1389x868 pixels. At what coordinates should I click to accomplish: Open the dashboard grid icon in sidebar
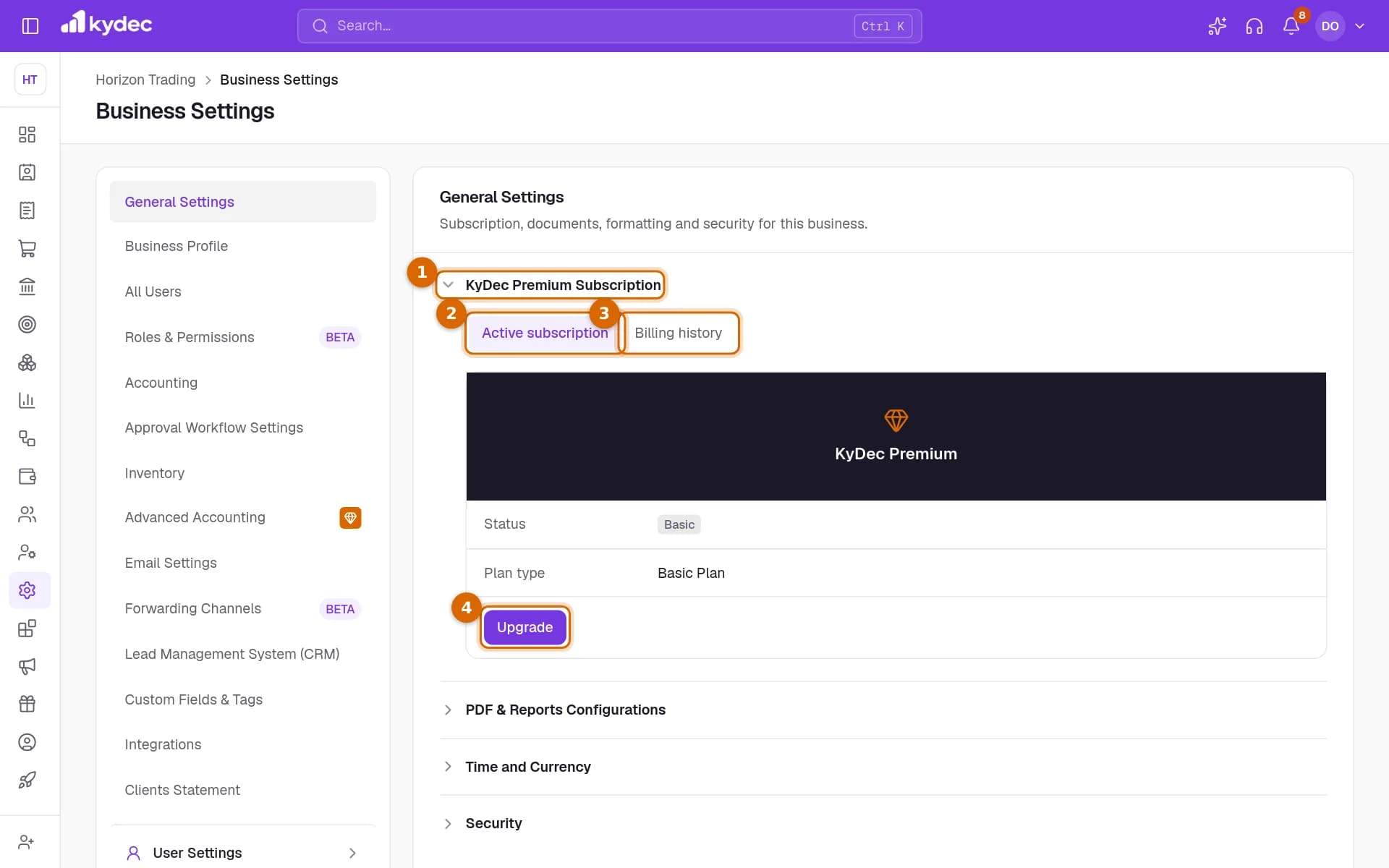pos(27,135)
